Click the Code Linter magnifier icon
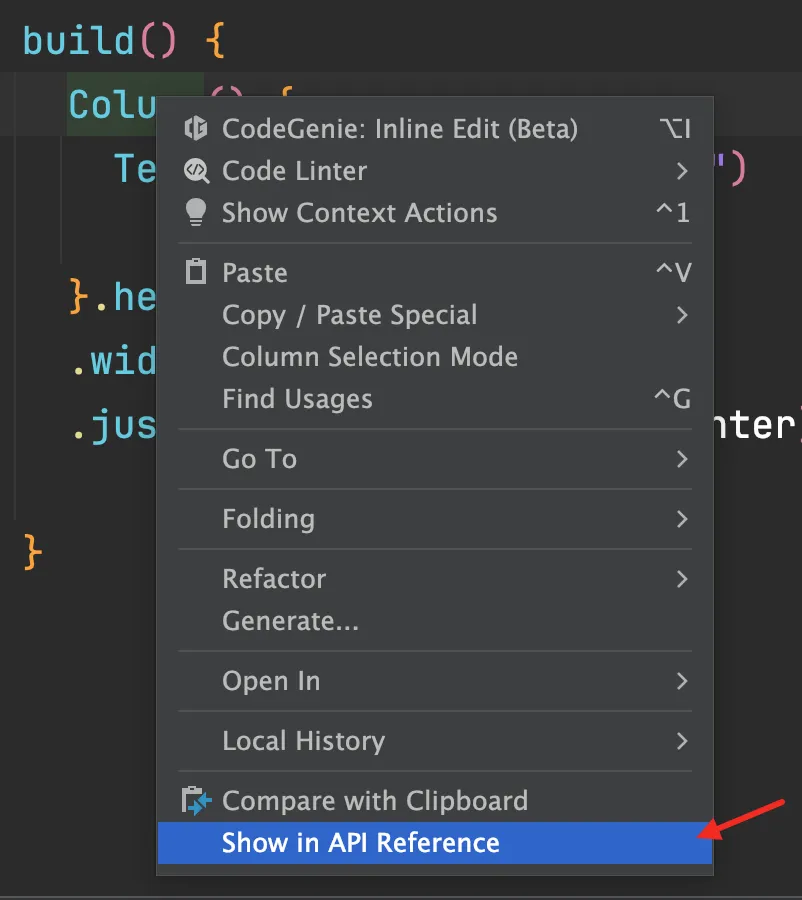The width and height of the screenshot is (802, 900). click(196, 170)
